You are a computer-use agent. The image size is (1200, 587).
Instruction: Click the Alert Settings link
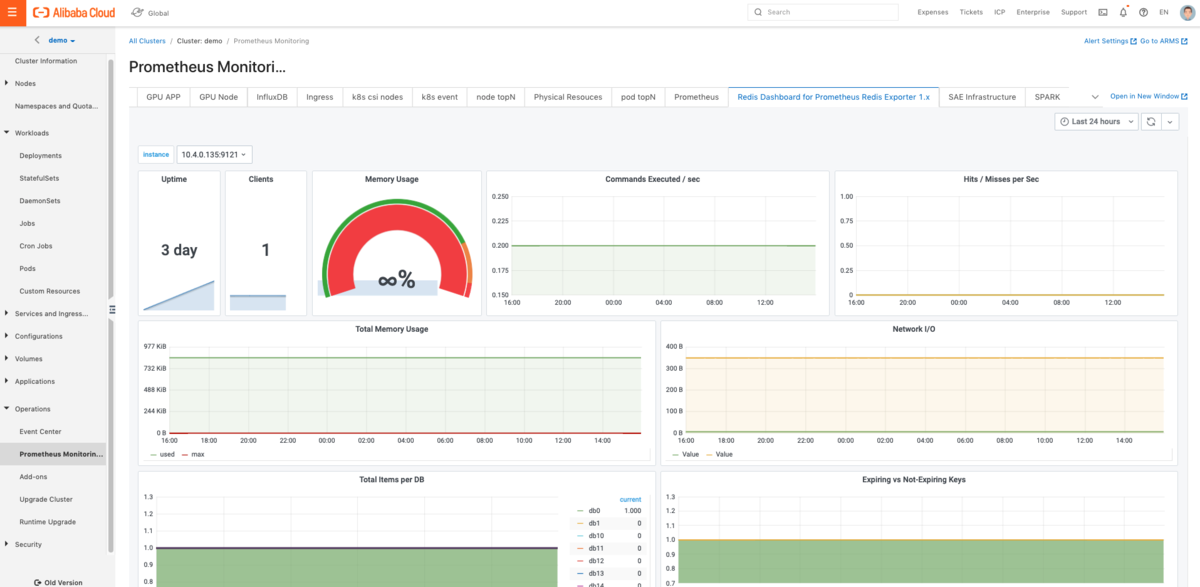click(1110, 41)
